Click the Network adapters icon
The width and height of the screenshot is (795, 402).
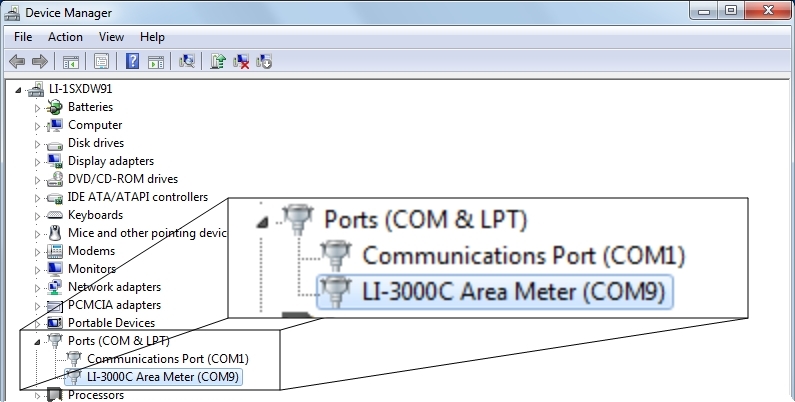pos(54,287)
